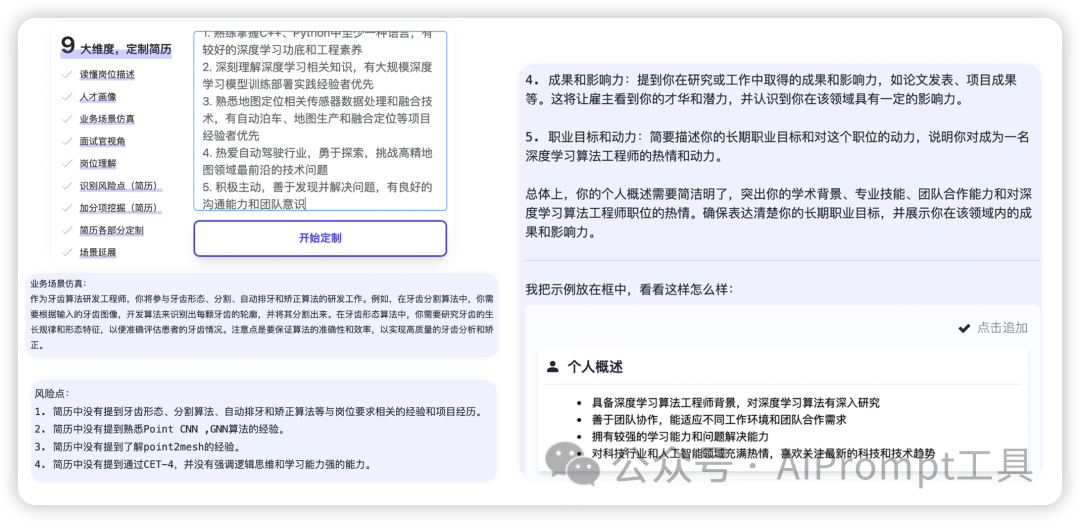The width and height of the screenshot is (1080, 523).
Task: Click the 个人概述 section title
Action: 595,367
